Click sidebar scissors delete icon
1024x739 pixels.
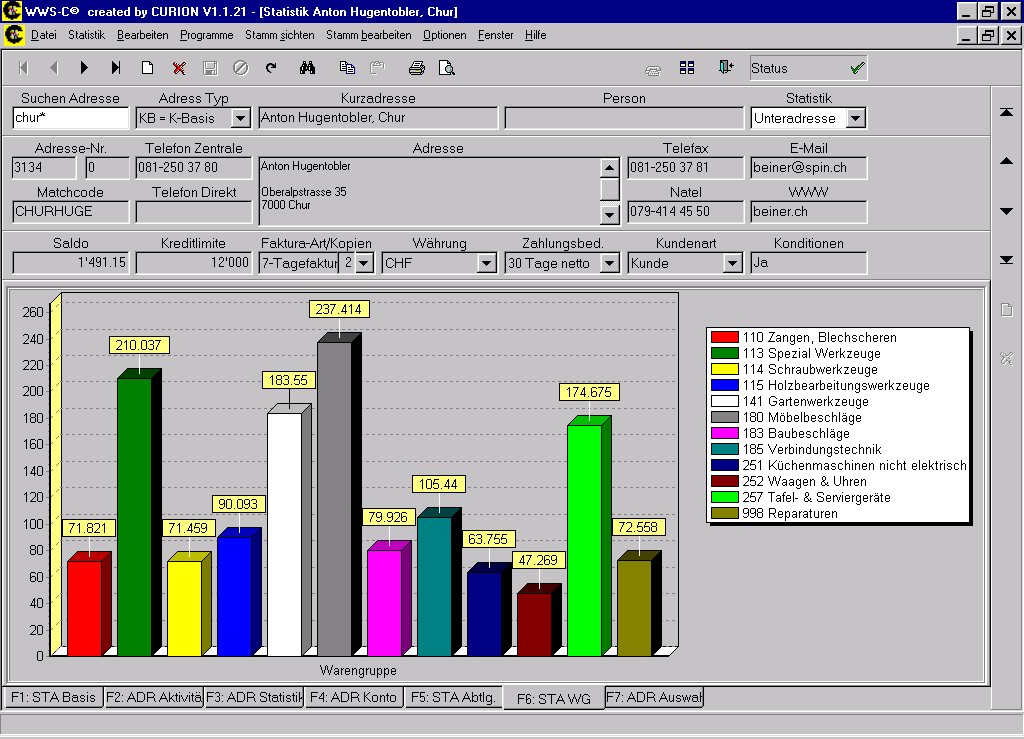(x=1006, y=358)
